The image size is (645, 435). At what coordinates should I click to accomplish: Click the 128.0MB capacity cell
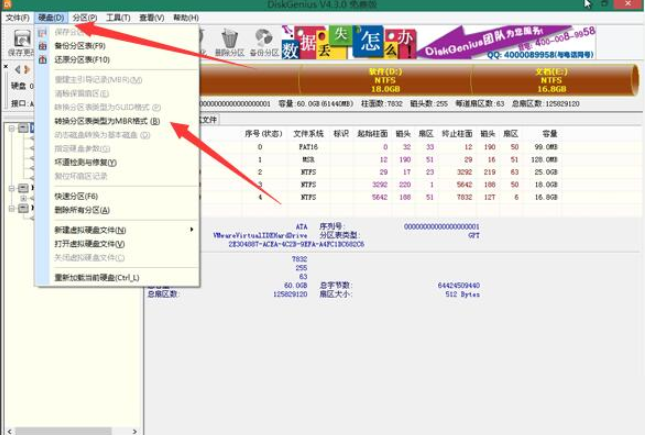point(546,160)
